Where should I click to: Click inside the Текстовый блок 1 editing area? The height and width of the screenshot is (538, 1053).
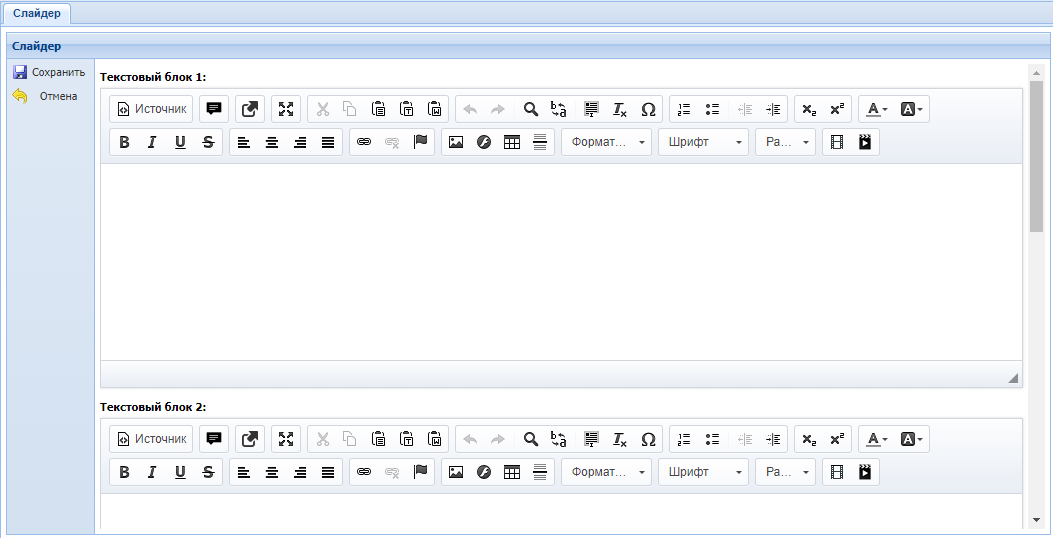[x=560, y=260]
